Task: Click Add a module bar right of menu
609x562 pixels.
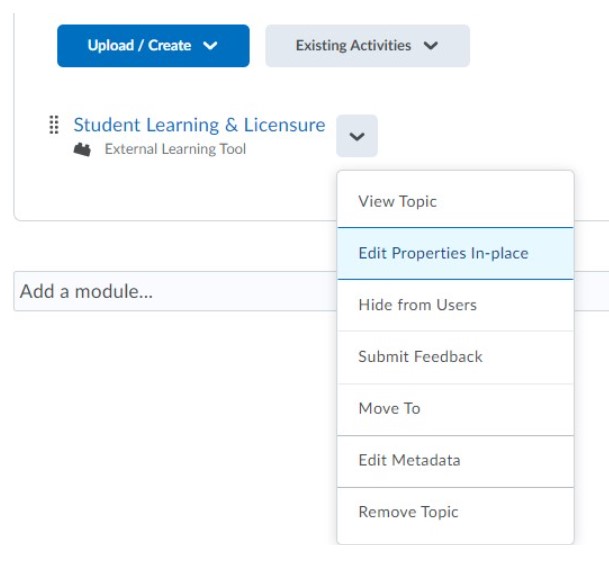Action: 592,291
